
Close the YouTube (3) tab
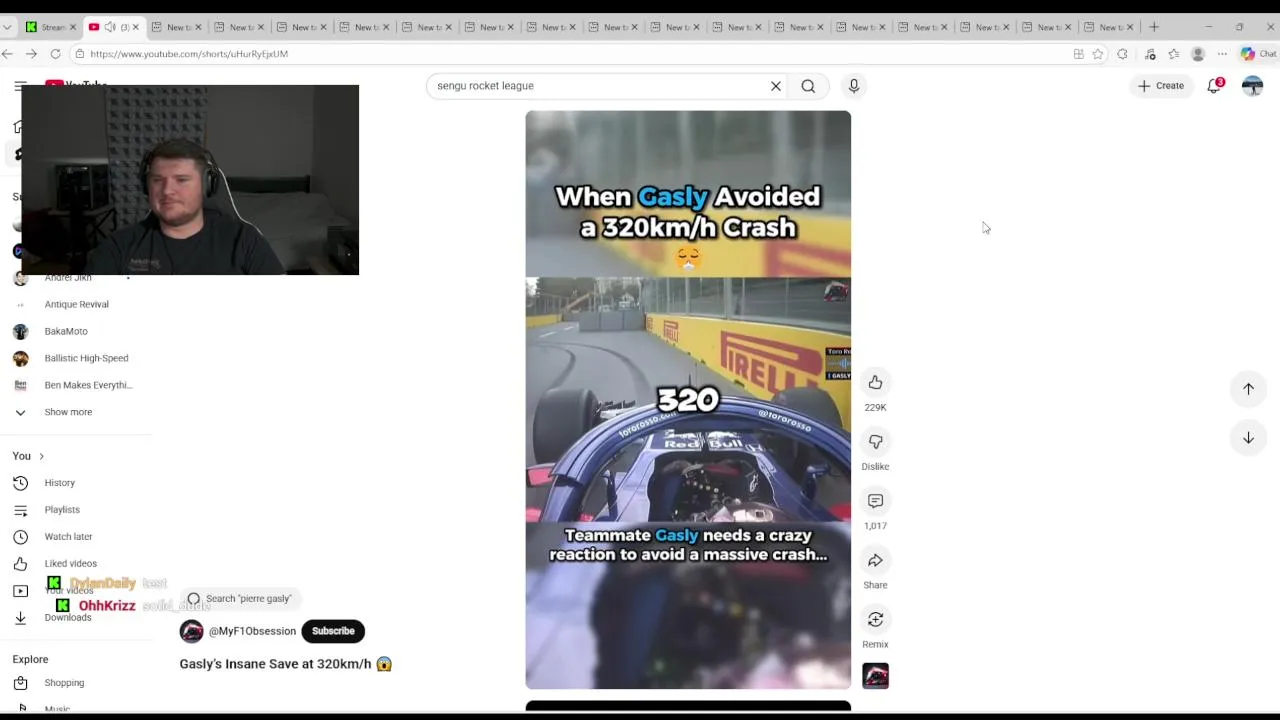pyautogui.click(x=135, y=27)
